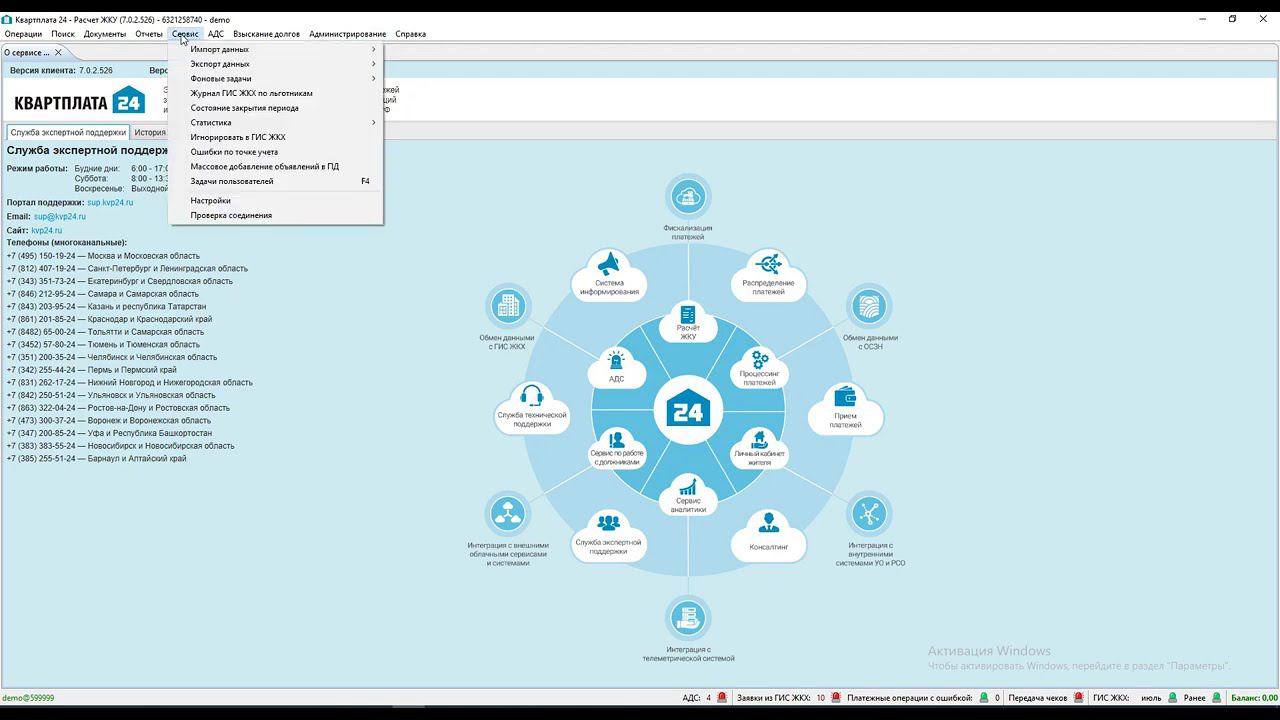Expand the Экспорт данных submenu
This screenshot has width=1280, height=720.
point(277,64)
